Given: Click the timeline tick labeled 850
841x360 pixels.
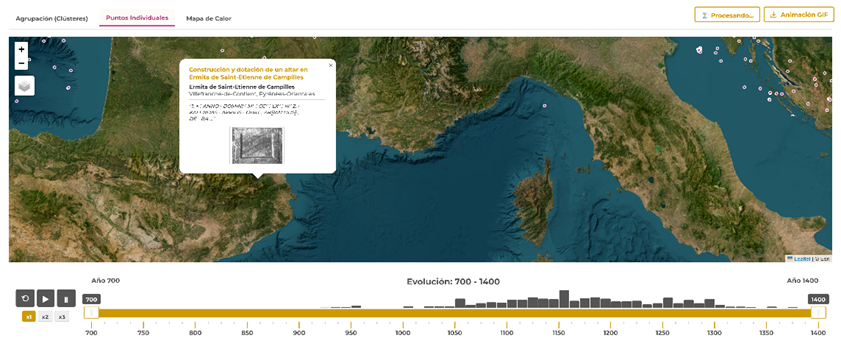Looking at the screenshot, I should pyautogui.click(x=247, y=334).
